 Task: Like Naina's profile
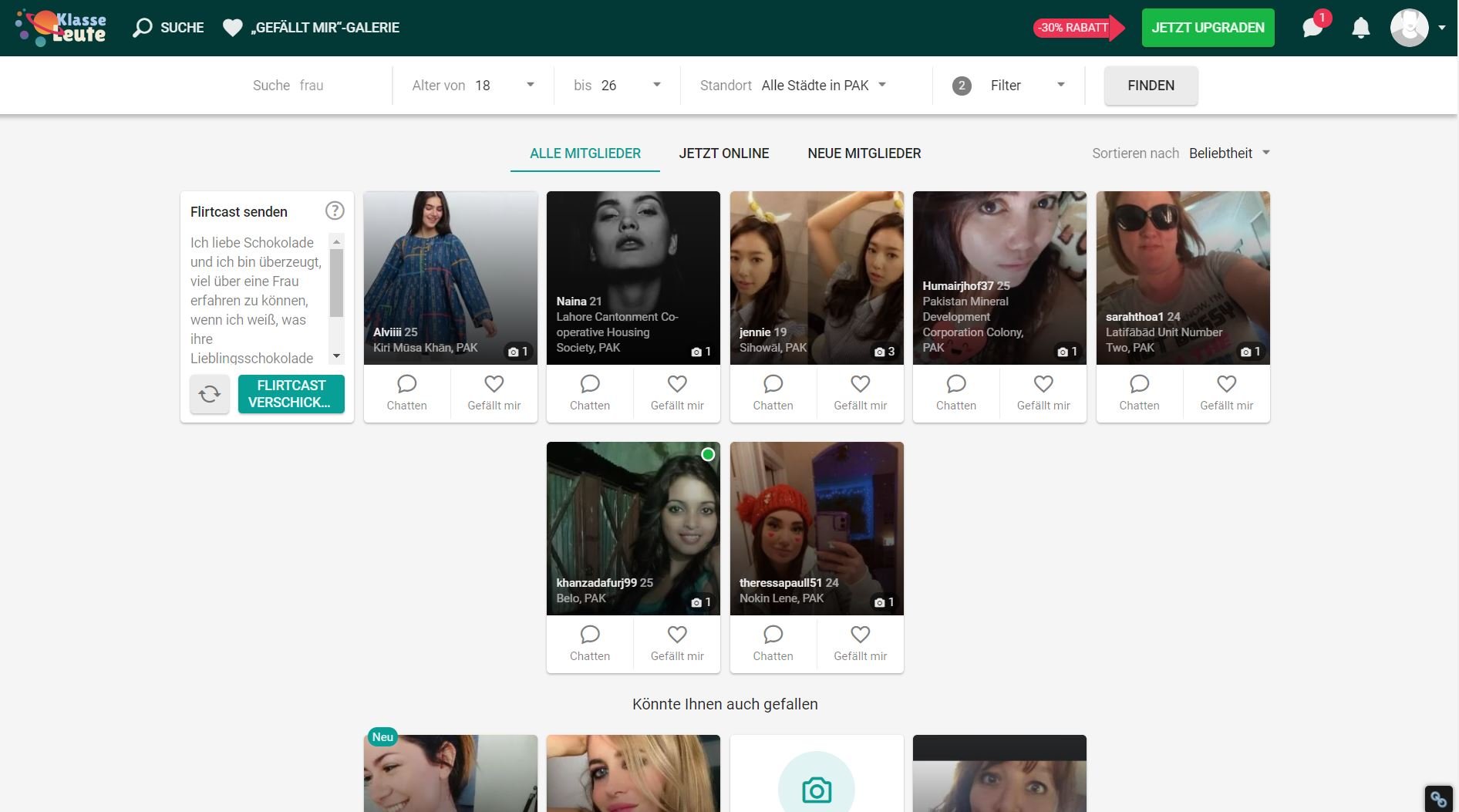pyautogui.click(x=677, y=393)
